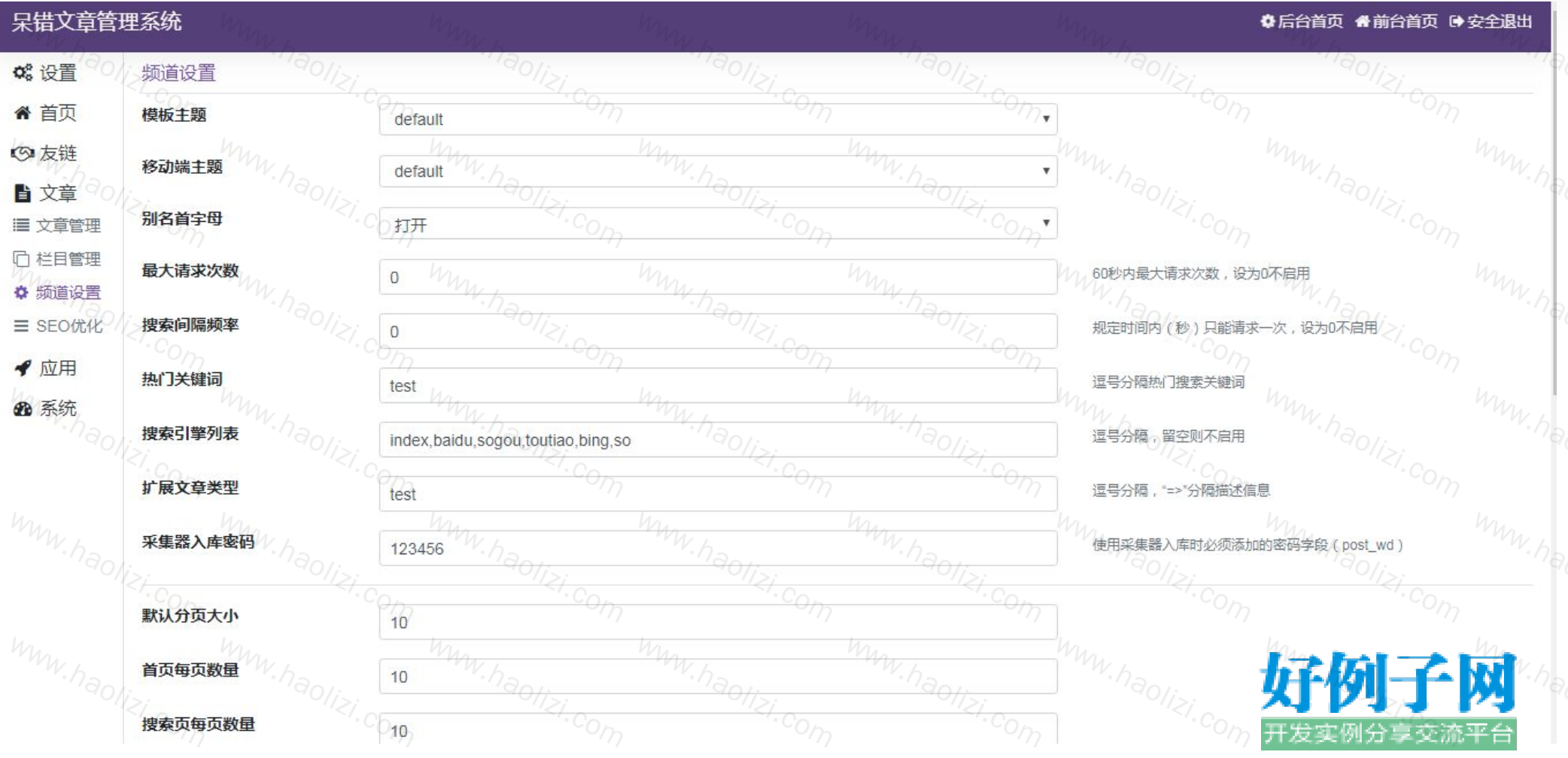1568x758 pixels.
Task: Focus the 搜索引擎列表 input field
Action: pos(718,439)
